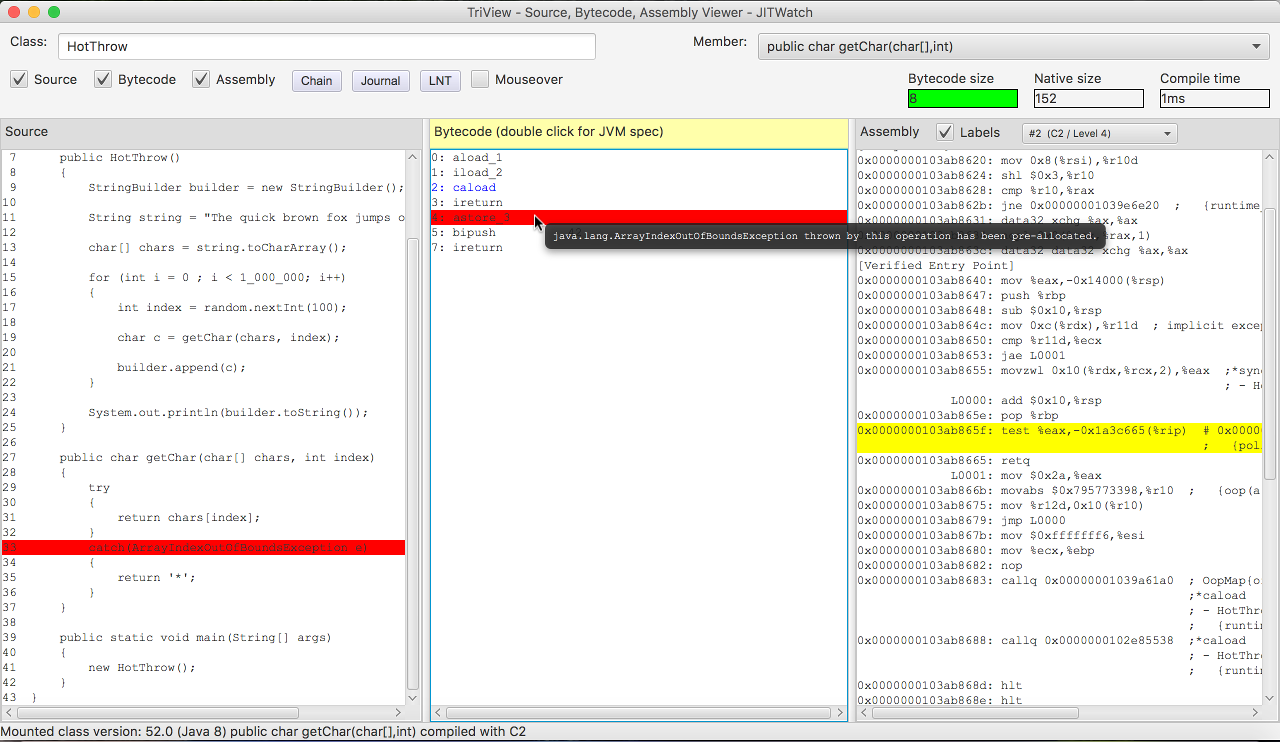Select bytecode line 0: aload_1
This screenshot has height=742, width=1280.
coord(638,158)
